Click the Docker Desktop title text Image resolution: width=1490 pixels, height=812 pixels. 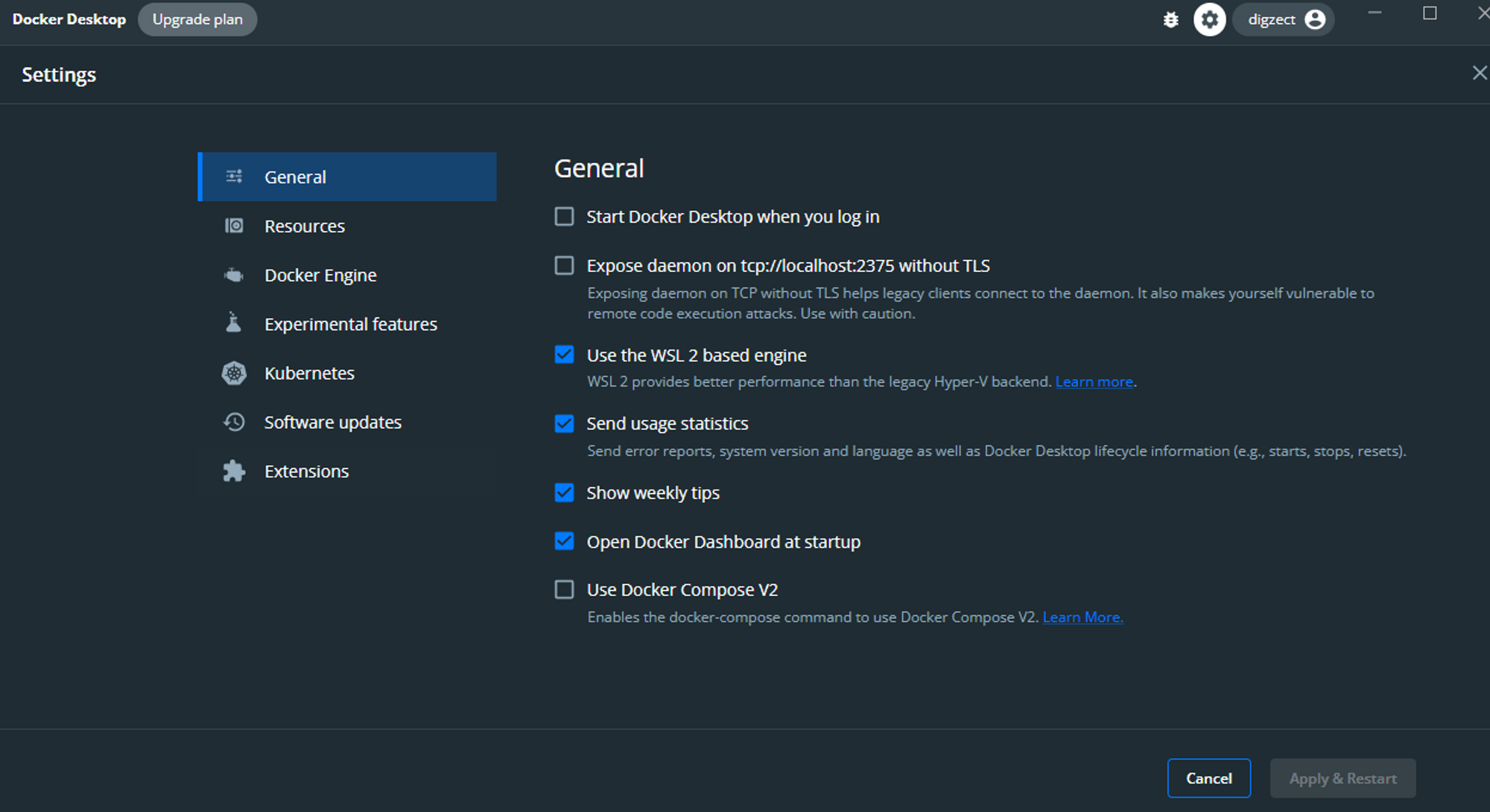tap(69, 19)
